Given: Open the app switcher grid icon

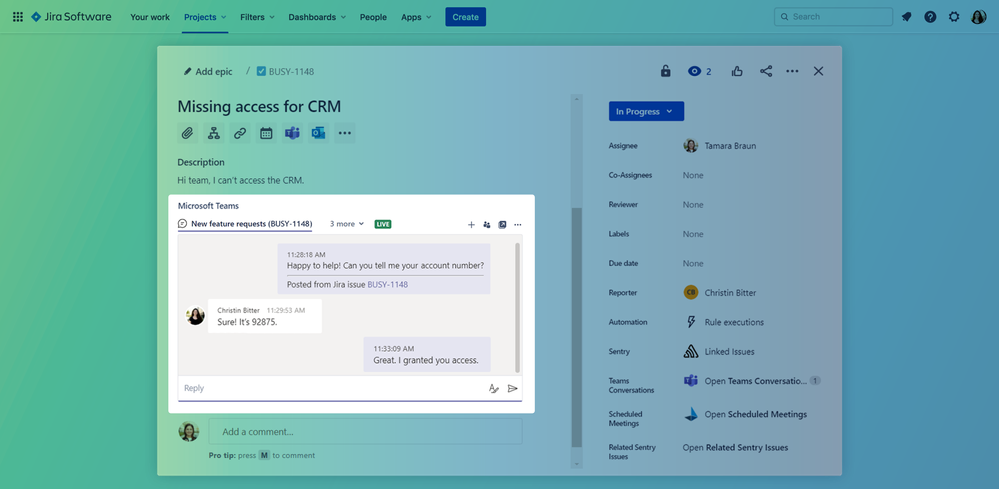Looking at the screenshot, I should click(x=18, y=17).
